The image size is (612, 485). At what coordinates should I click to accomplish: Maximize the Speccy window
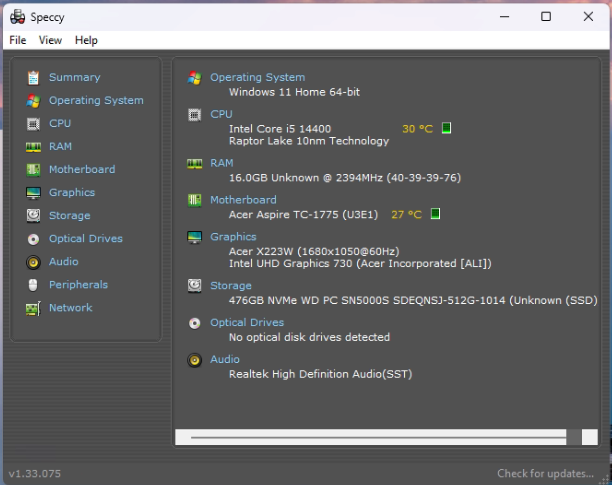pos(546,16)
